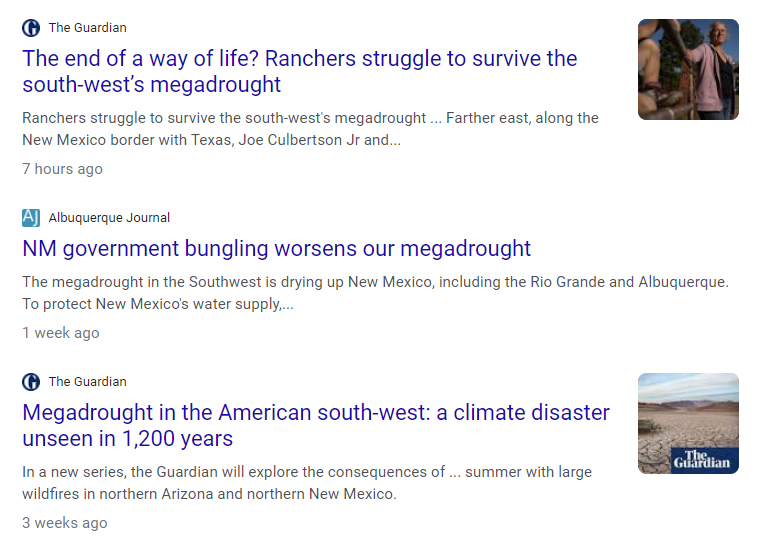Click The Guardian favicon above the climate disaster article

(31, 382)
